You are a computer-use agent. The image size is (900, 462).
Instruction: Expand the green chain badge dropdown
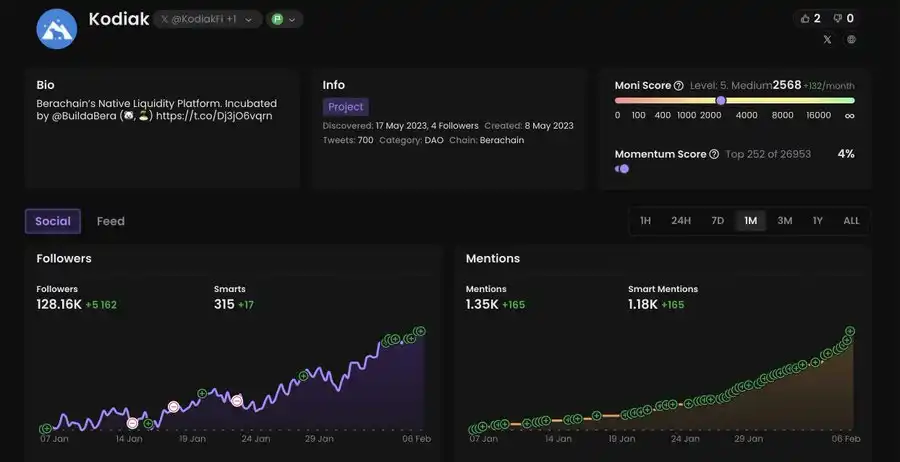285,19
